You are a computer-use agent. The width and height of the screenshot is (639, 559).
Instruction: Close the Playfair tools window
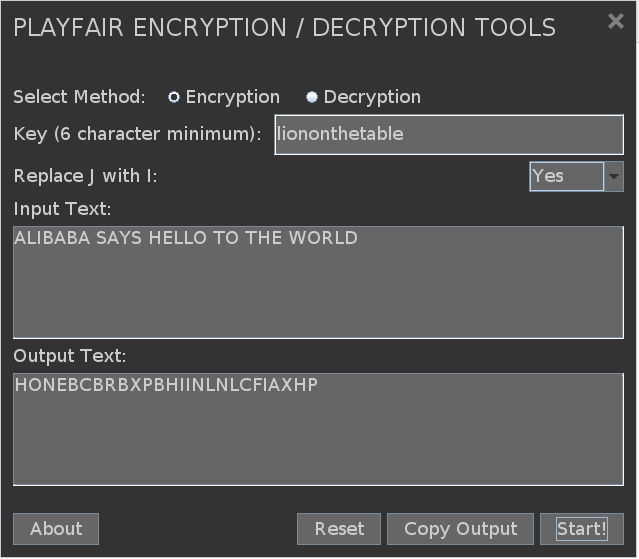(616, 21)
